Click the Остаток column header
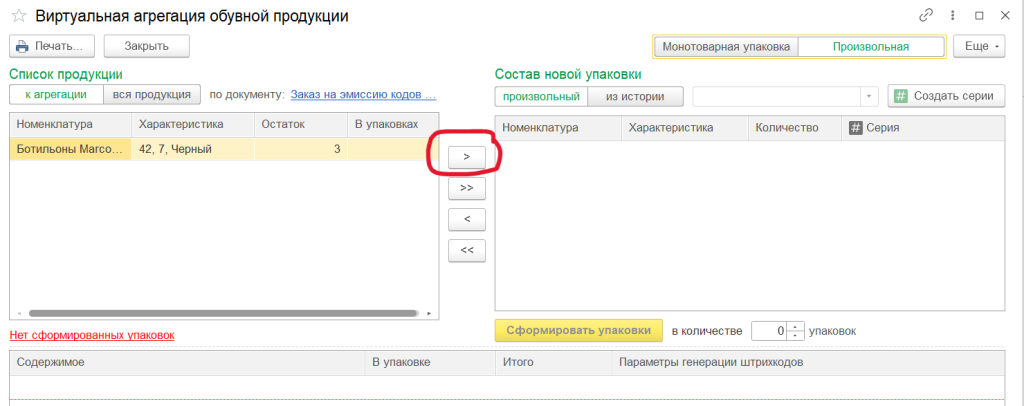Screen dimensions: 1024x406 [x=300, y=124]
